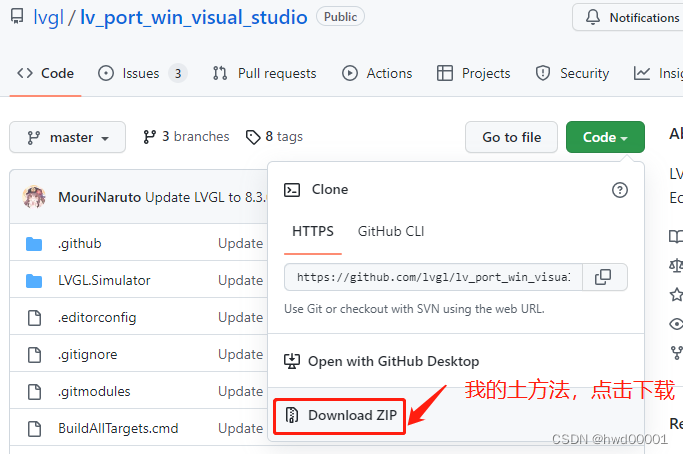Click the tag icon beside 8 tags
Viewport: 683px width, 454px height.
[x=253, y=137]
